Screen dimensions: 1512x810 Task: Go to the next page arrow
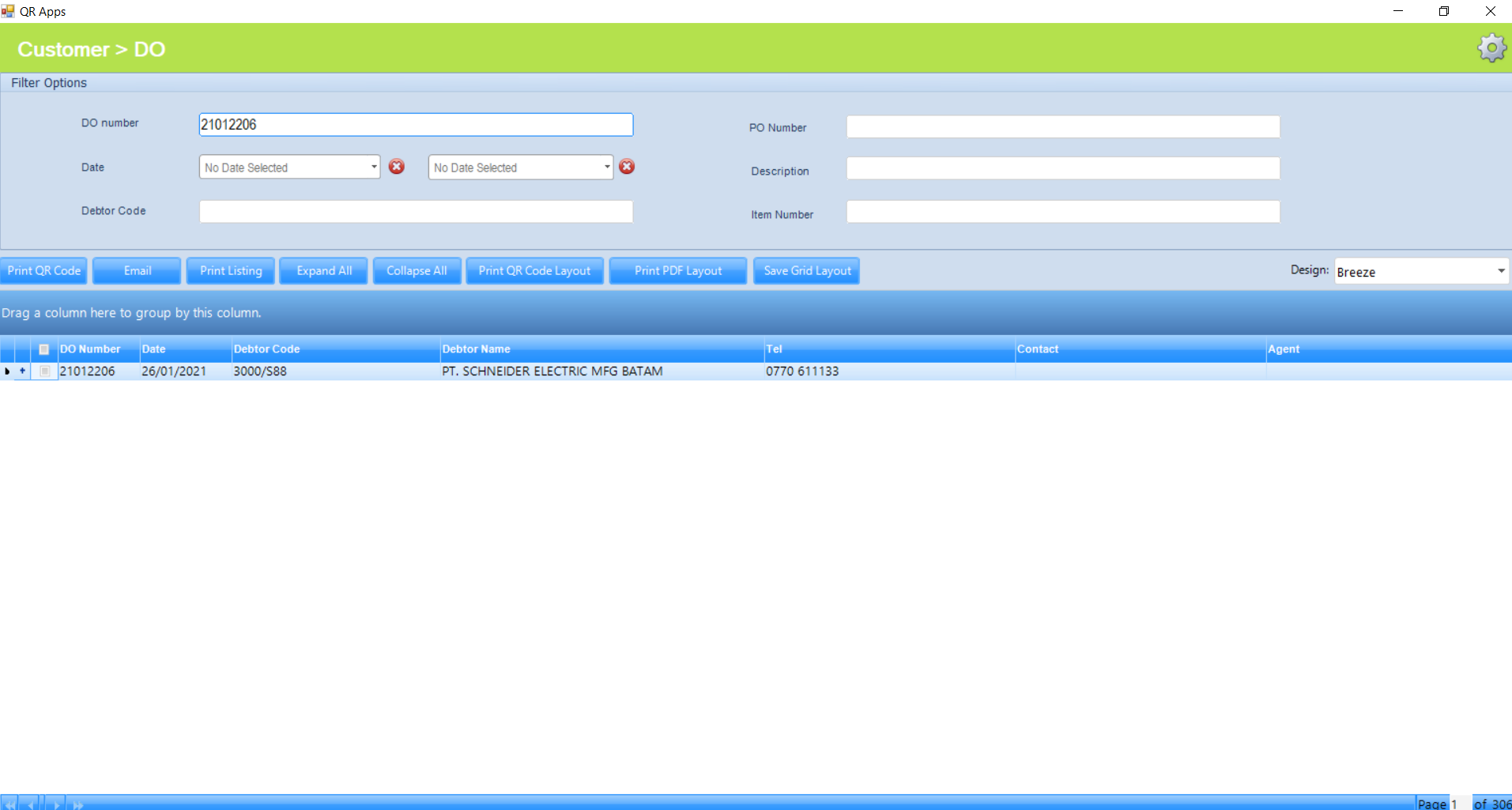tap(57, 804)
